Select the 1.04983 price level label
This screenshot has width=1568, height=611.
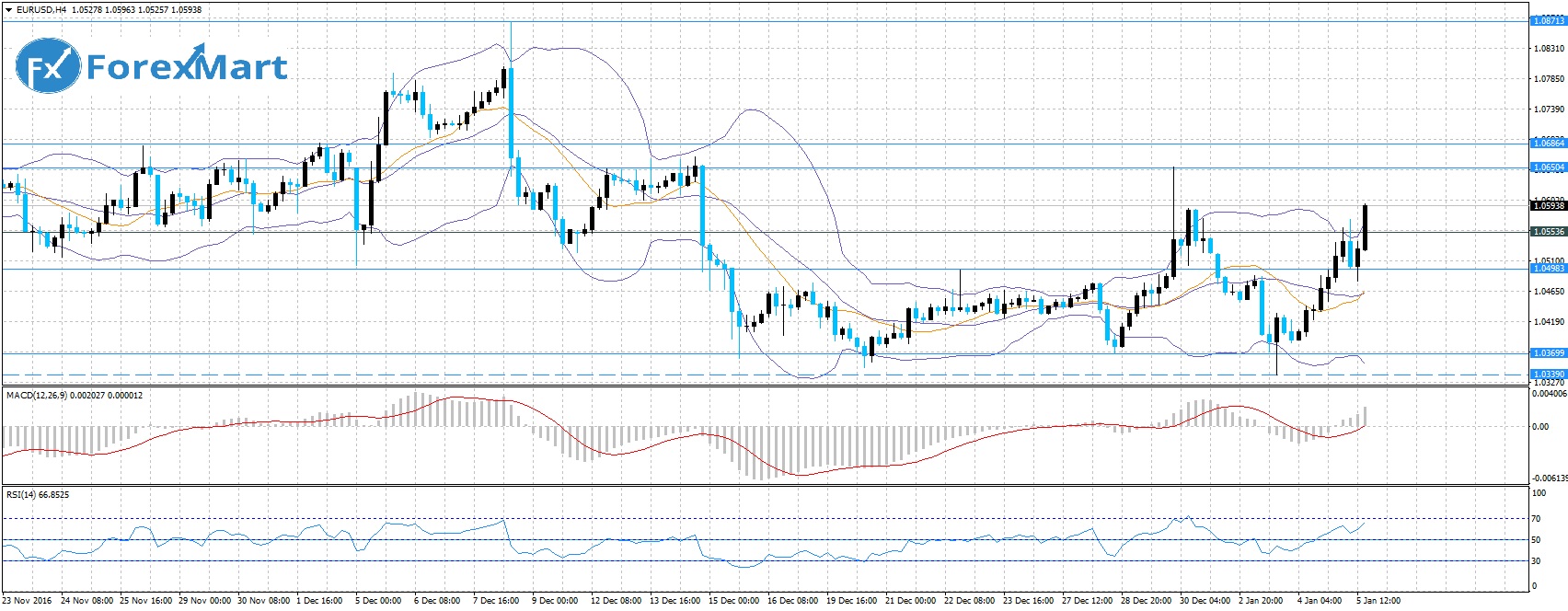coord(1548,269)
